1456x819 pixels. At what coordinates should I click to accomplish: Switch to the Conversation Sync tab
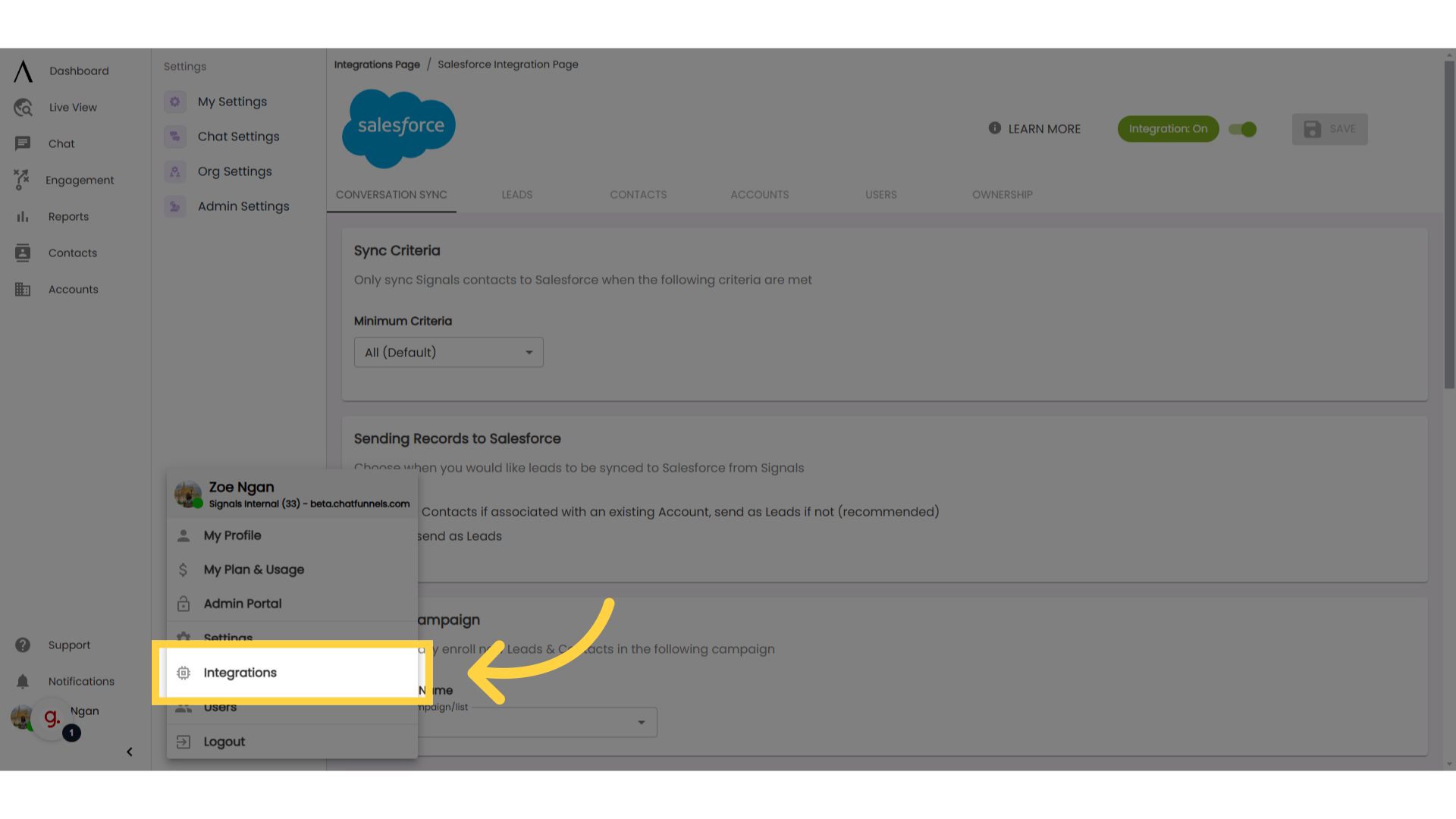tap(391, 195)
